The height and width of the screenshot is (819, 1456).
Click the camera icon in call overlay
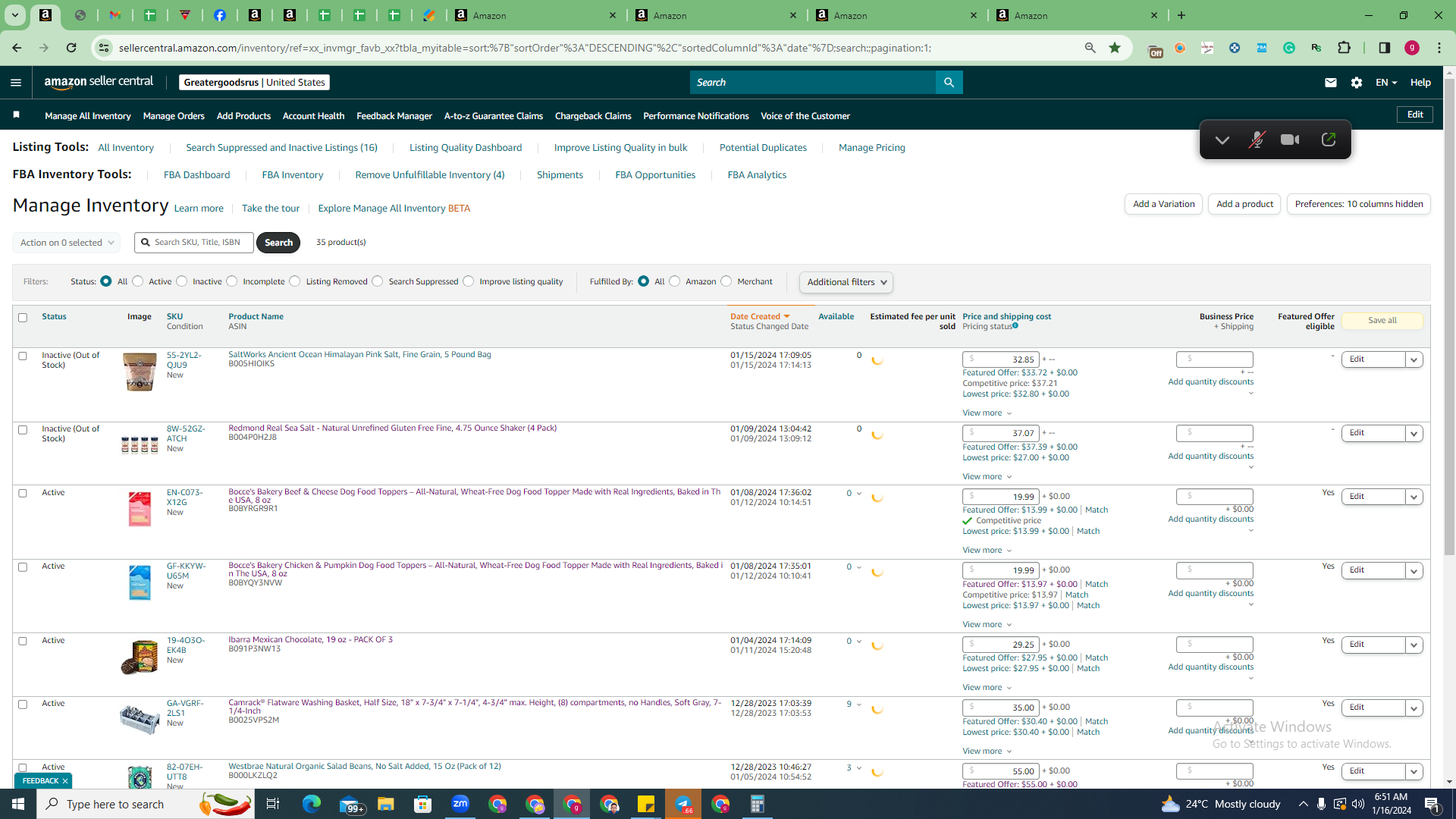(1290, 140)
